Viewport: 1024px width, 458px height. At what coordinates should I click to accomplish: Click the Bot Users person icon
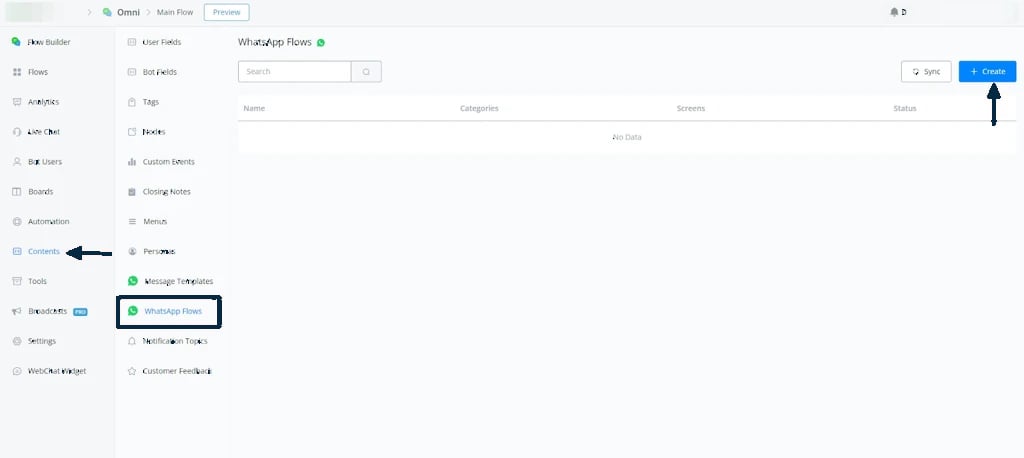click(17, 161)
